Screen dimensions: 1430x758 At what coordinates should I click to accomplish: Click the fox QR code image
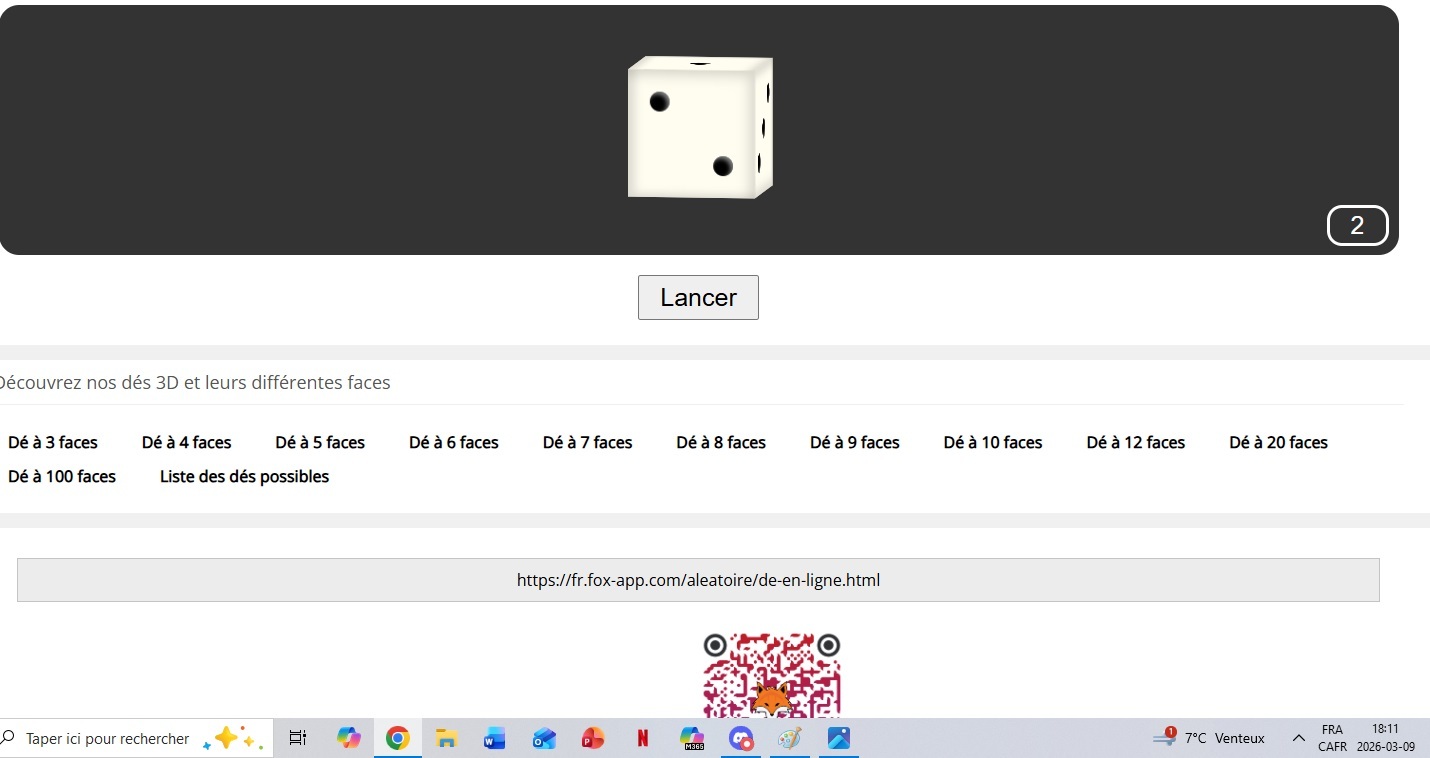click(x=771, y=675)
